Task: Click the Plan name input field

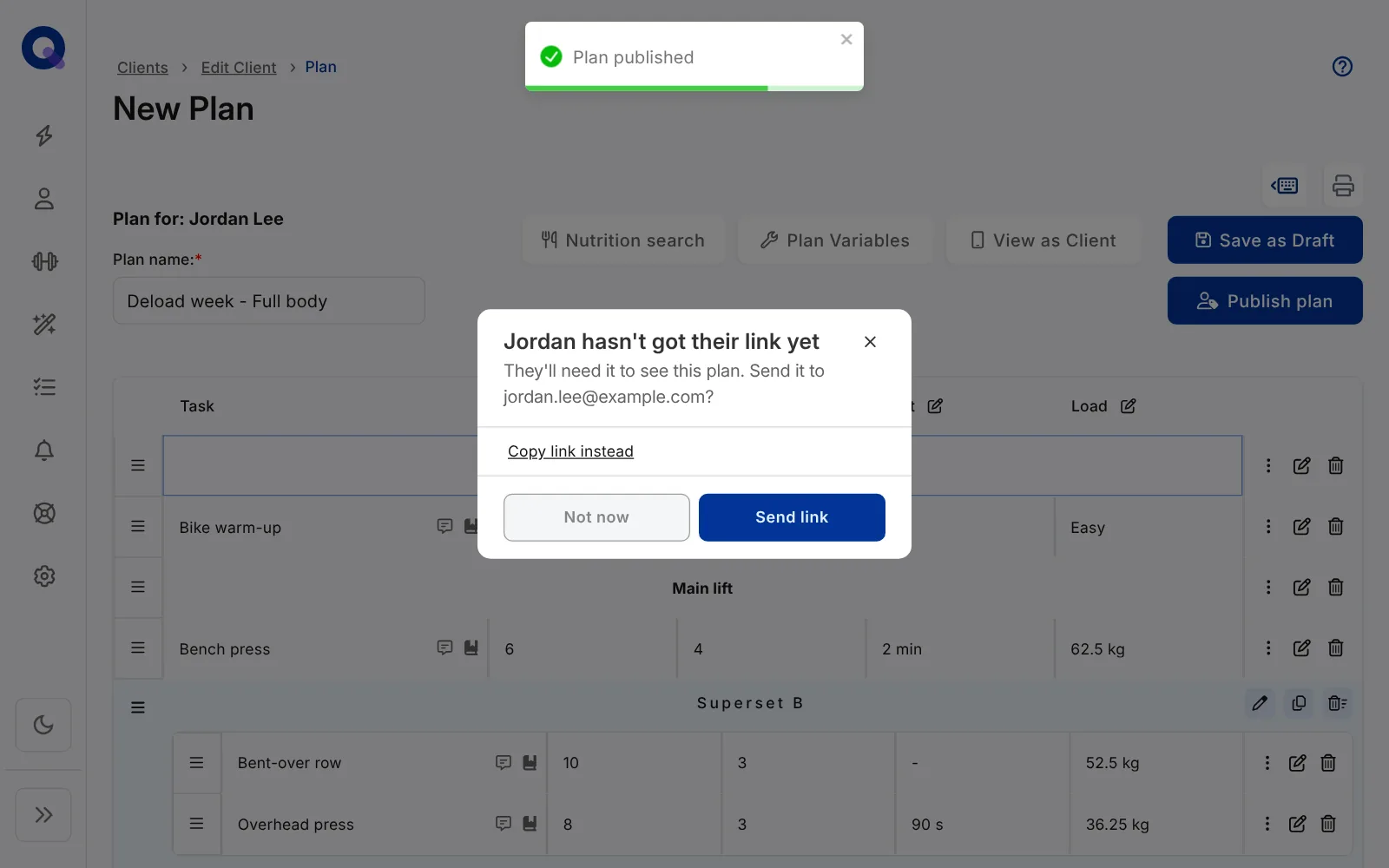Action: [x=269, y=301]
